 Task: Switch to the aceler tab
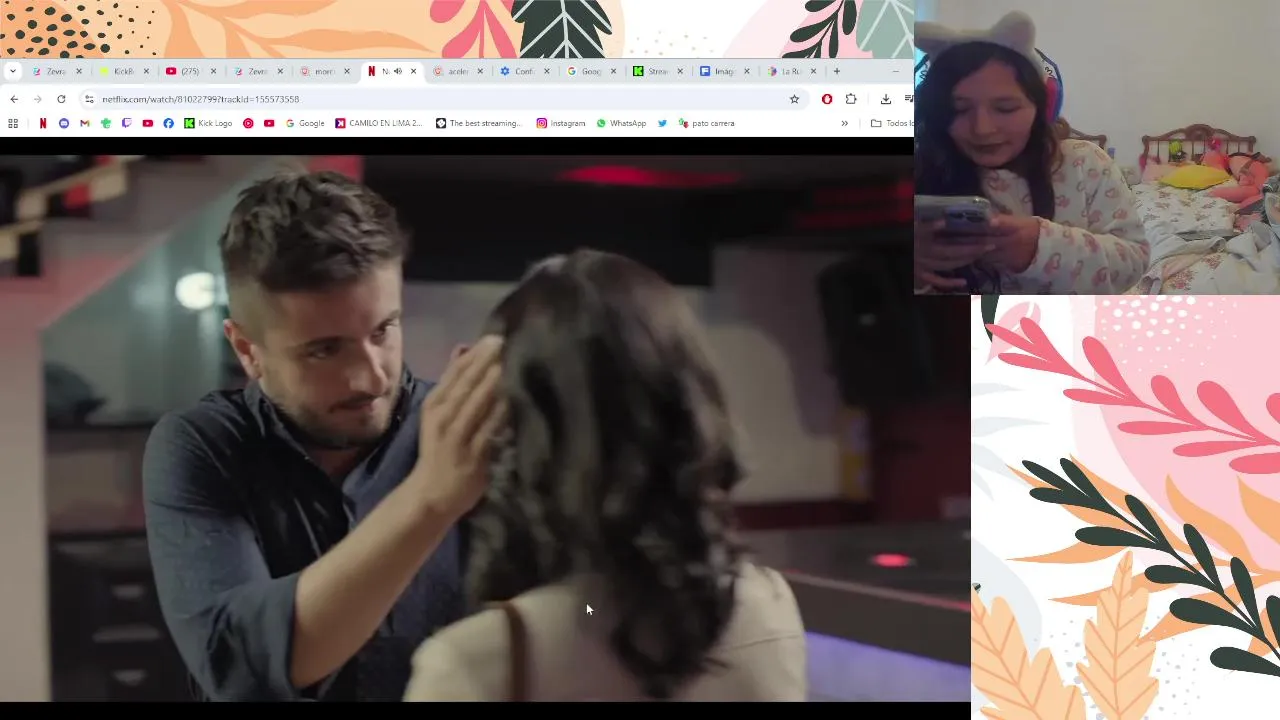tap(457, 71)
